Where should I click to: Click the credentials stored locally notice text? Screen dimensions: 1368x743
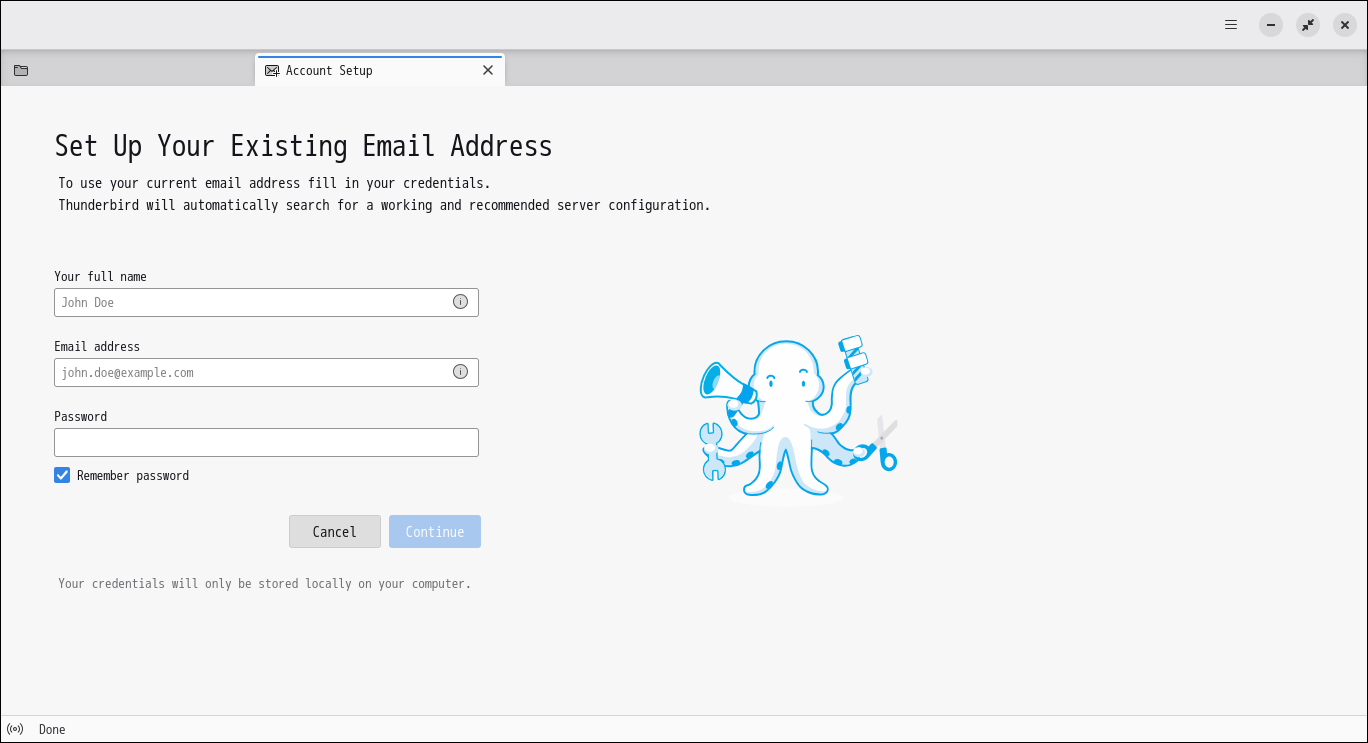pos(264,584)
